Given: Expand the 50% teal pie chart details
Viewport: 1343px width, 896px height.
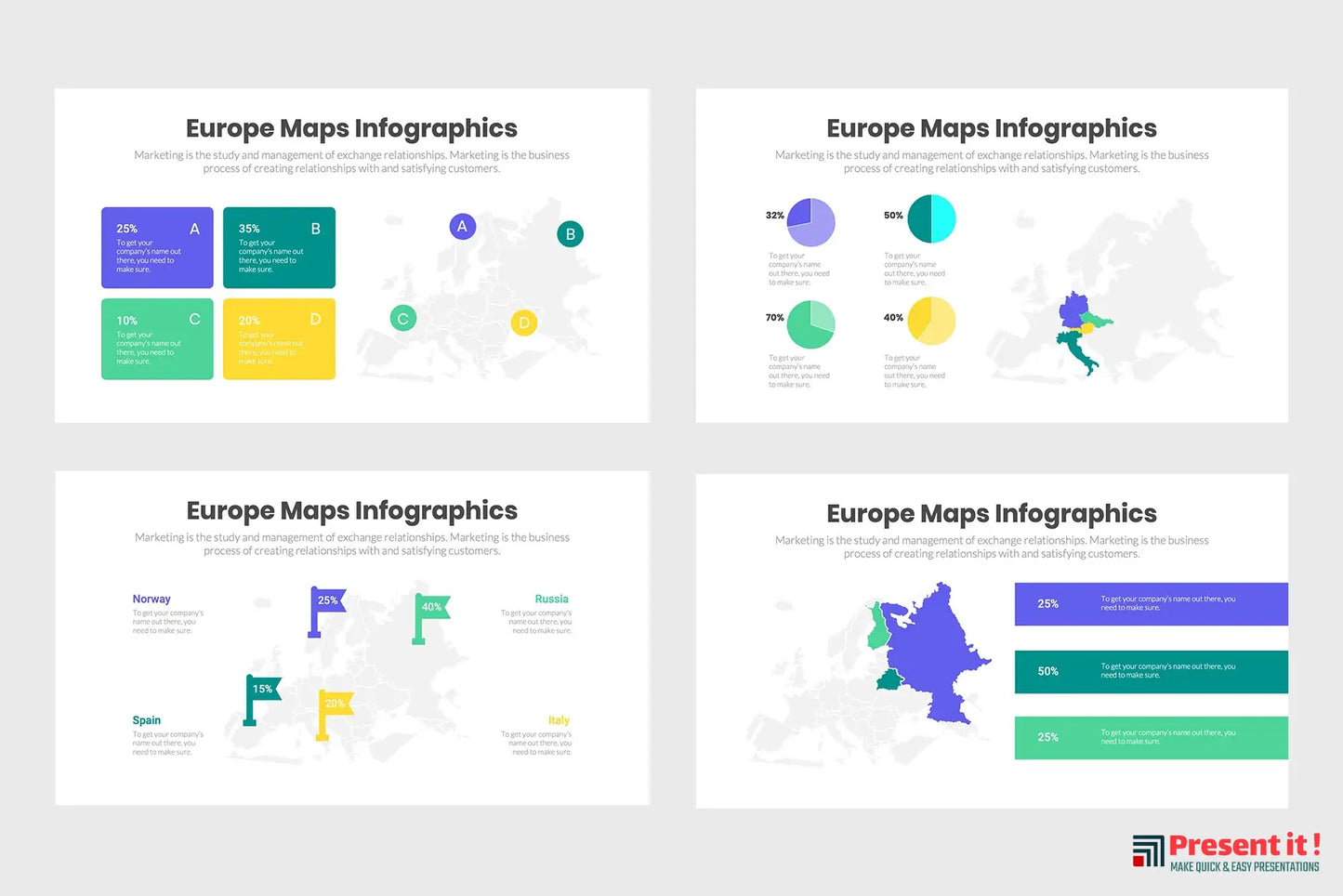Looking at the screenshot, I should click(x=930, y=218).
